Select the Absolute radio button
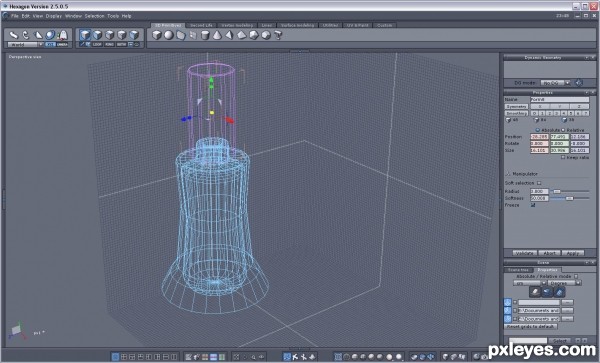This screenshot has height=363, width=600. (x=538, y=130)
